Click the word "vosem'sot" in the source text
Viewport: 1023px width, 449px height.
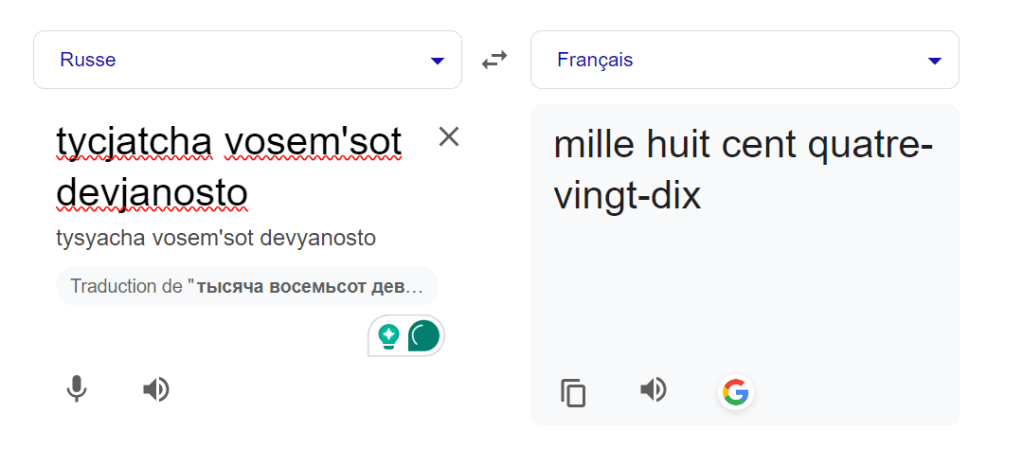click(312, 144)
